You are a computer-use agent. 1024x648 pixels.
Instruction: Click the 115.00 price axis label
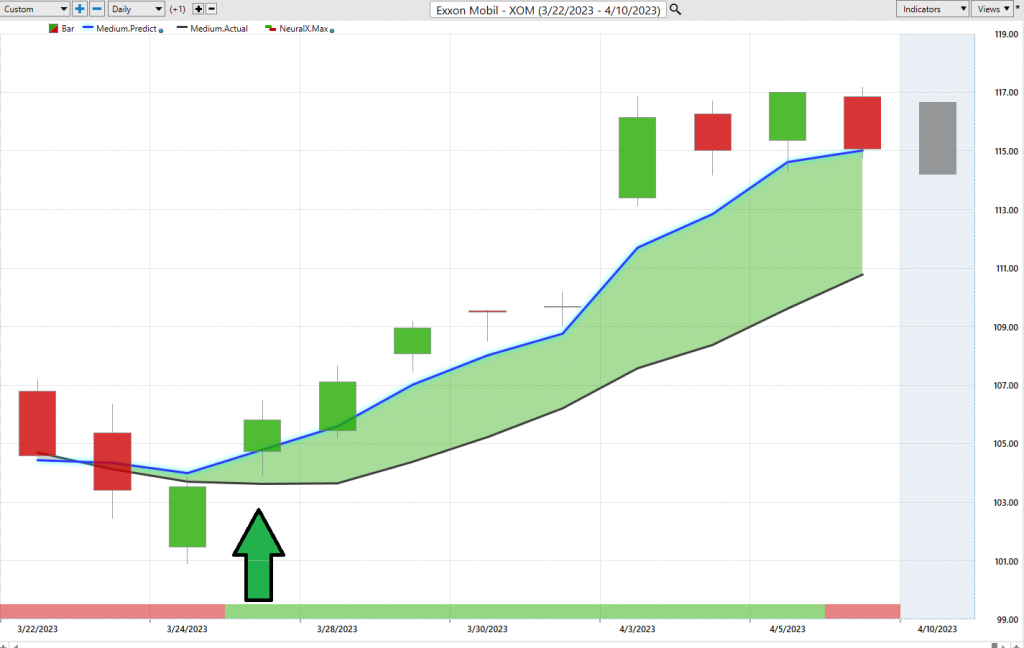[1006, 152]
